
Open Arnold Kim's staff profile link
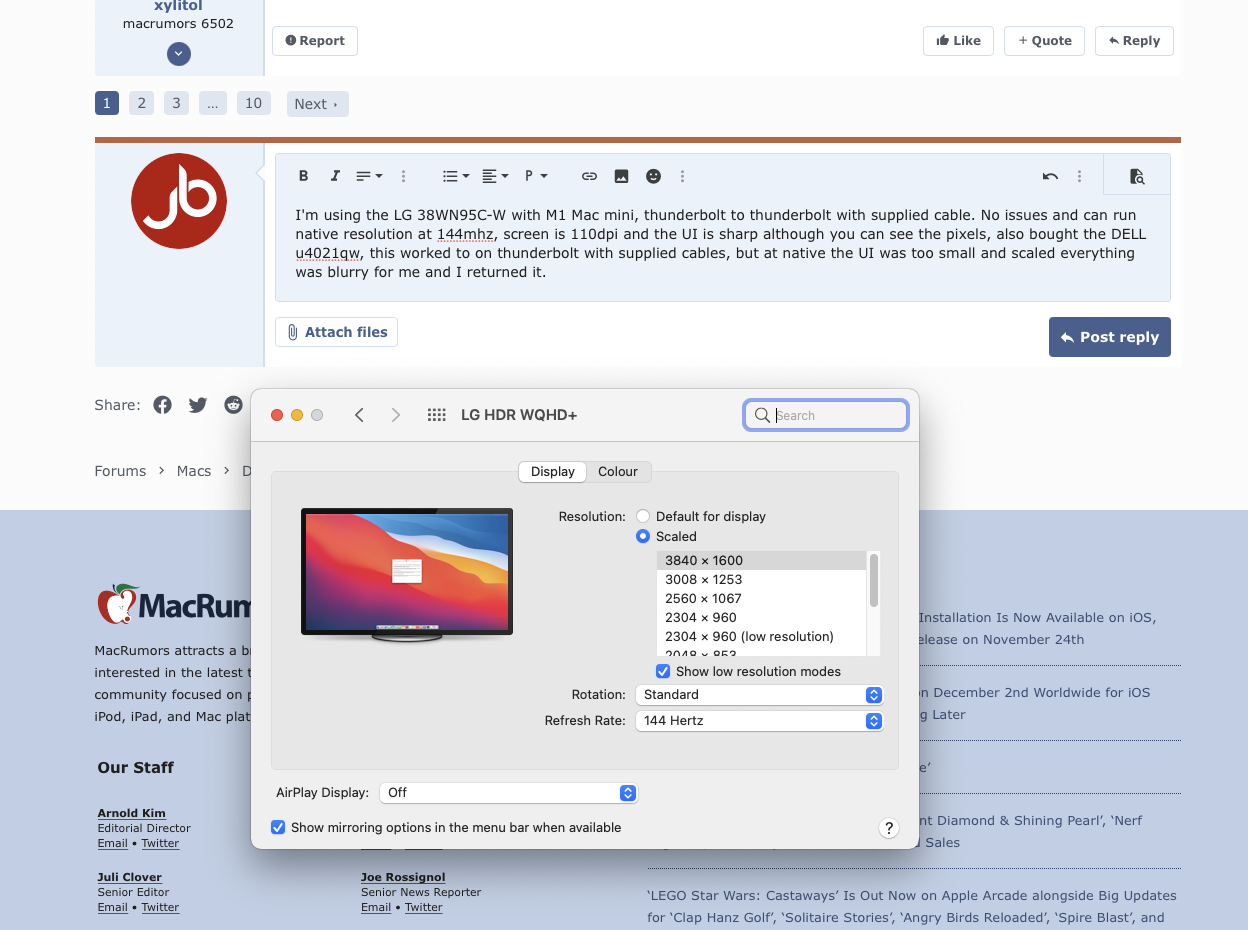(x=132, y=813)
